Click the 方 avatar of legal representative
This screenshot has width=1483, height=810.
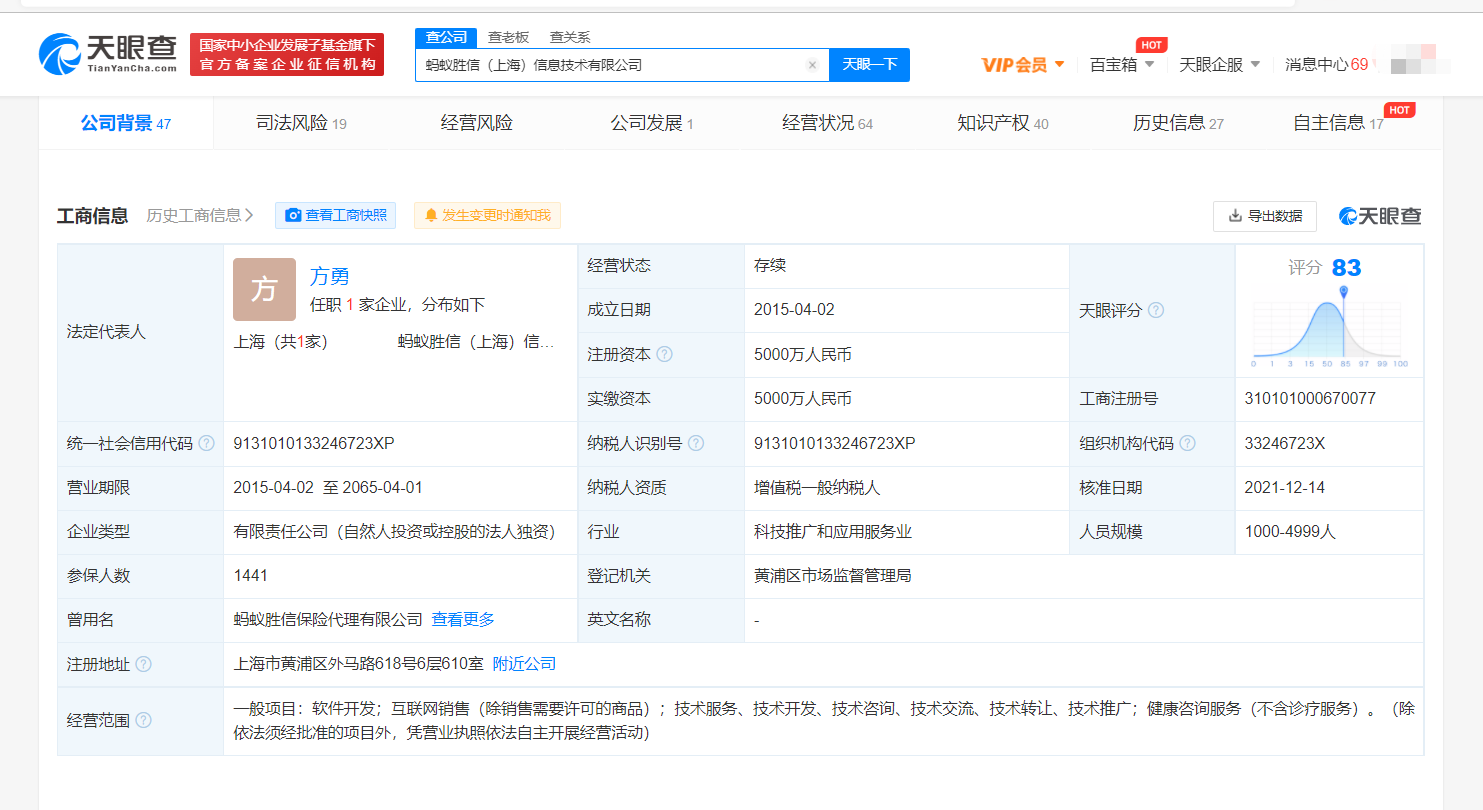point(264,289)
